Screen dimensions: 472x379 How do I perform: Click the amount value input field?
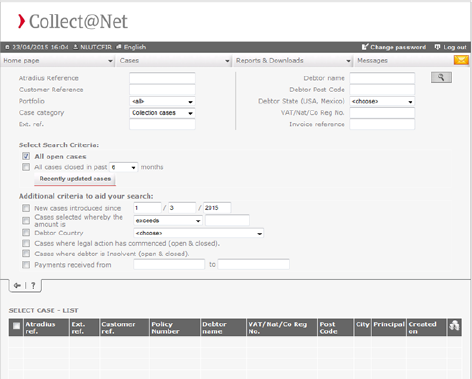227,220
